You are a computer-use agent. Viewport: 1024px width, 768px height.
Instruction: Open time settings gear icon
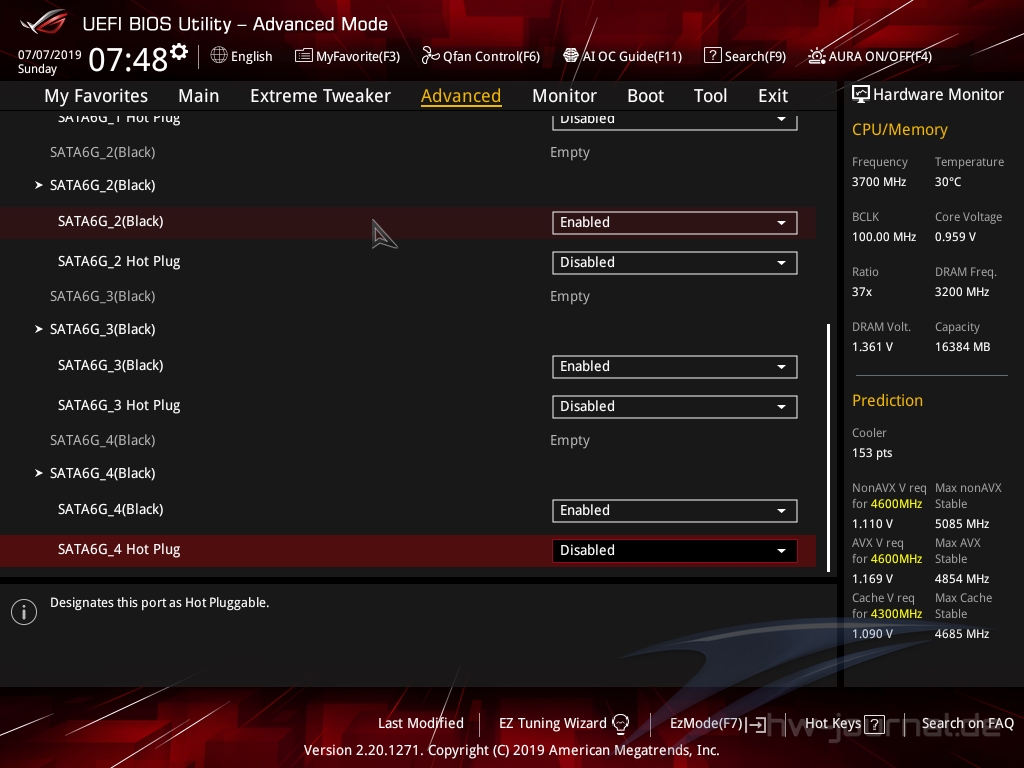tap(180, 52)
